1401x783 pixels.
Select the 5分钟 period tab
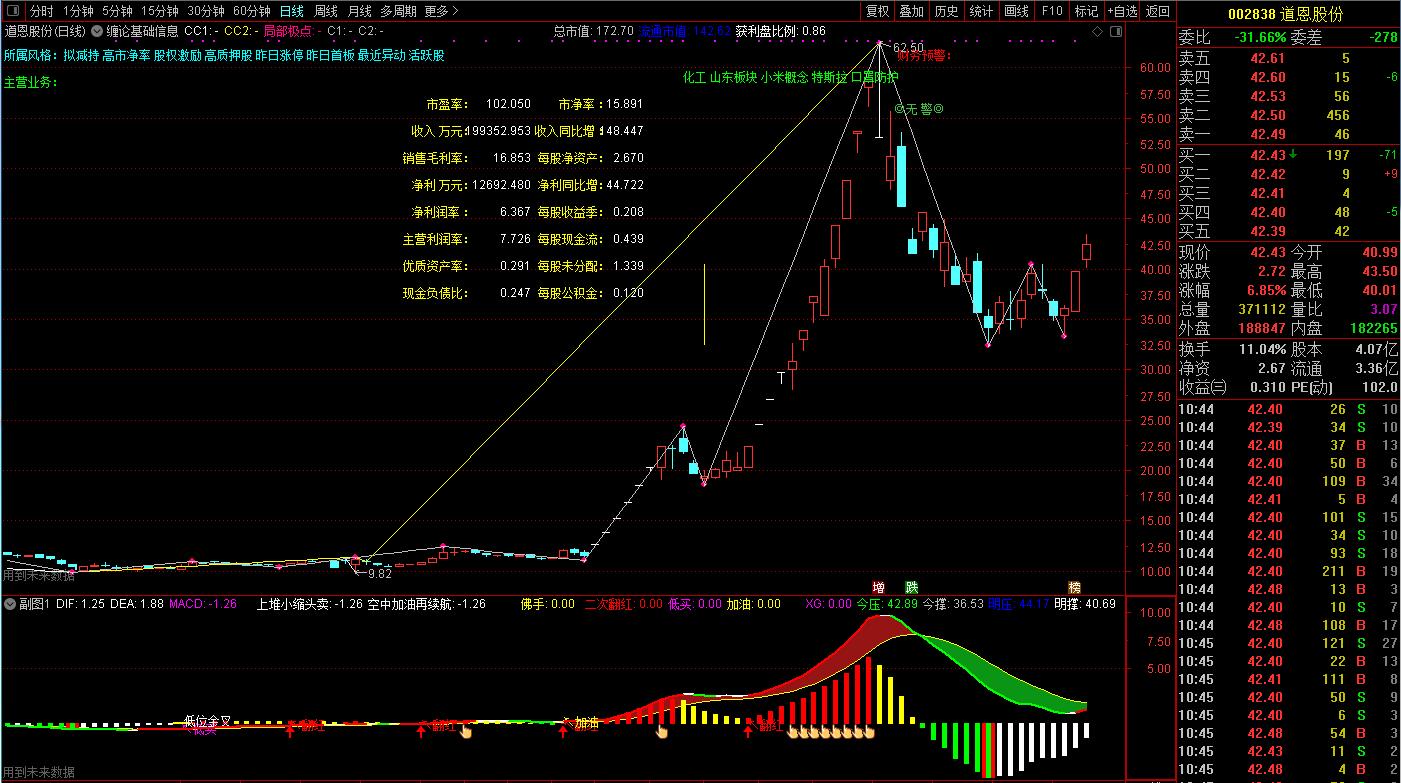click(117, 11)
